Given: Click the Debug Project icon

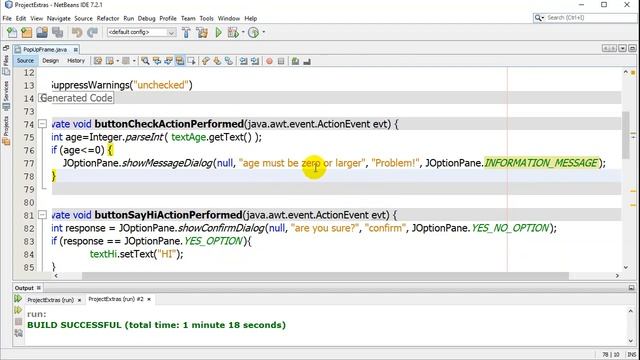Looking at the screenshot, I should (x=233, y=32).
